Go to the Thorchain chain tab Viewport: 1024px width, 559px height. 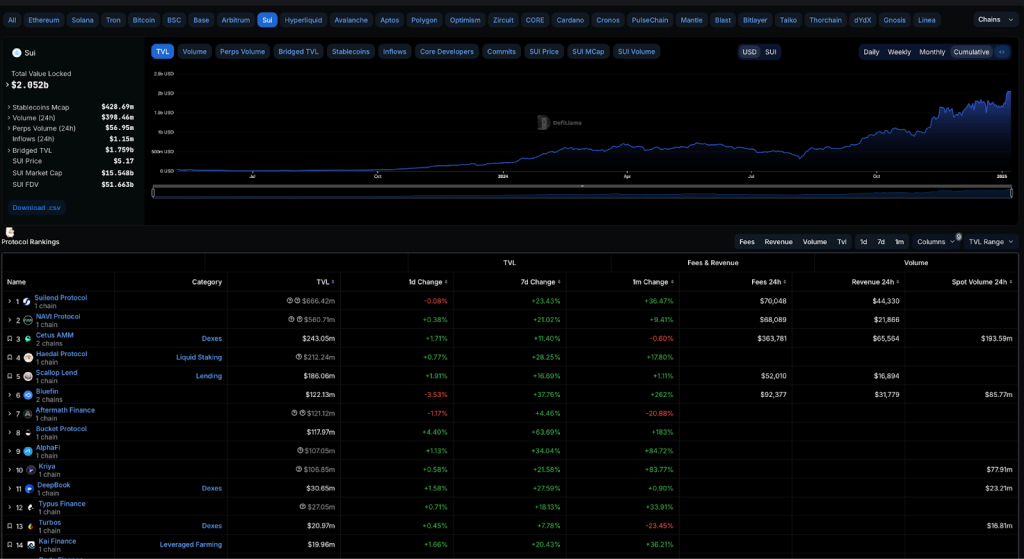point(825,20)
